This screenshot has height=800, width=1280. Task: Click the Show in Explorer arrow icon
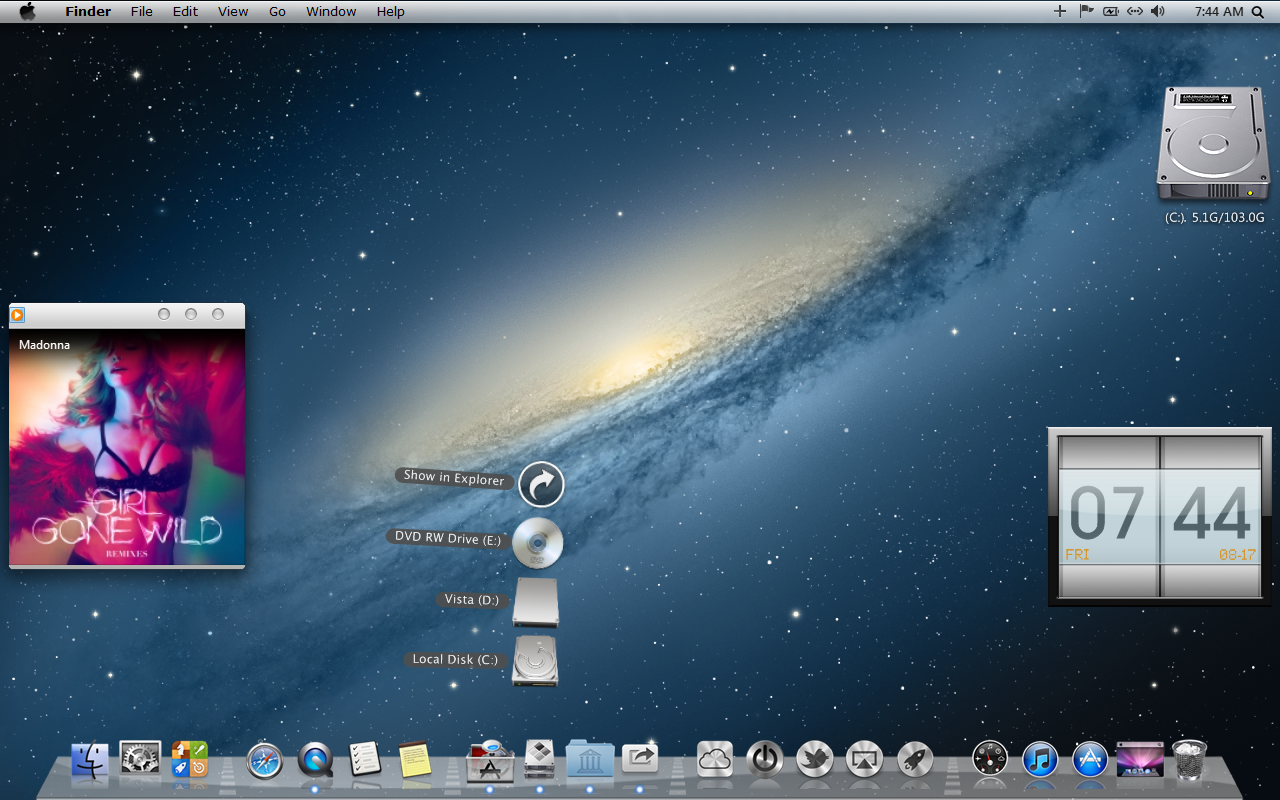[x=541, y=485]
